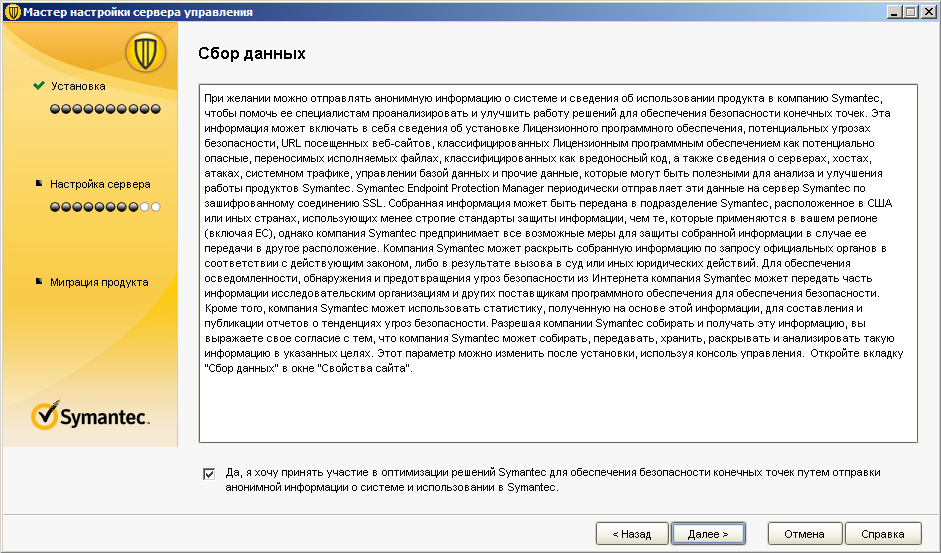Click the bullet marker beside Настройка сервера
941x553 pixels.
tap(39, 183)
